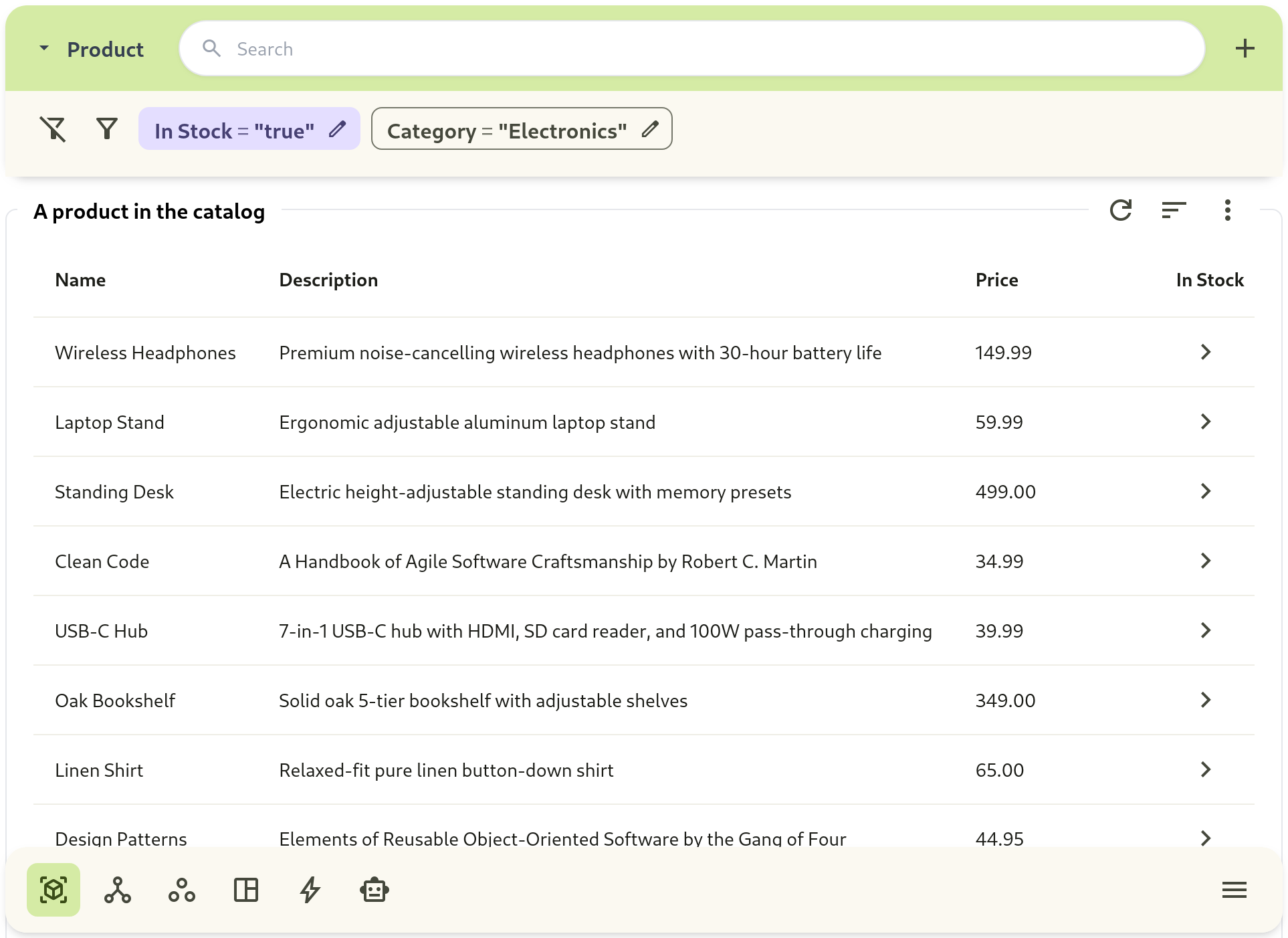
Task: Toggle the Category = "Electronics" filter chip
Action: (x=506, y=130)
